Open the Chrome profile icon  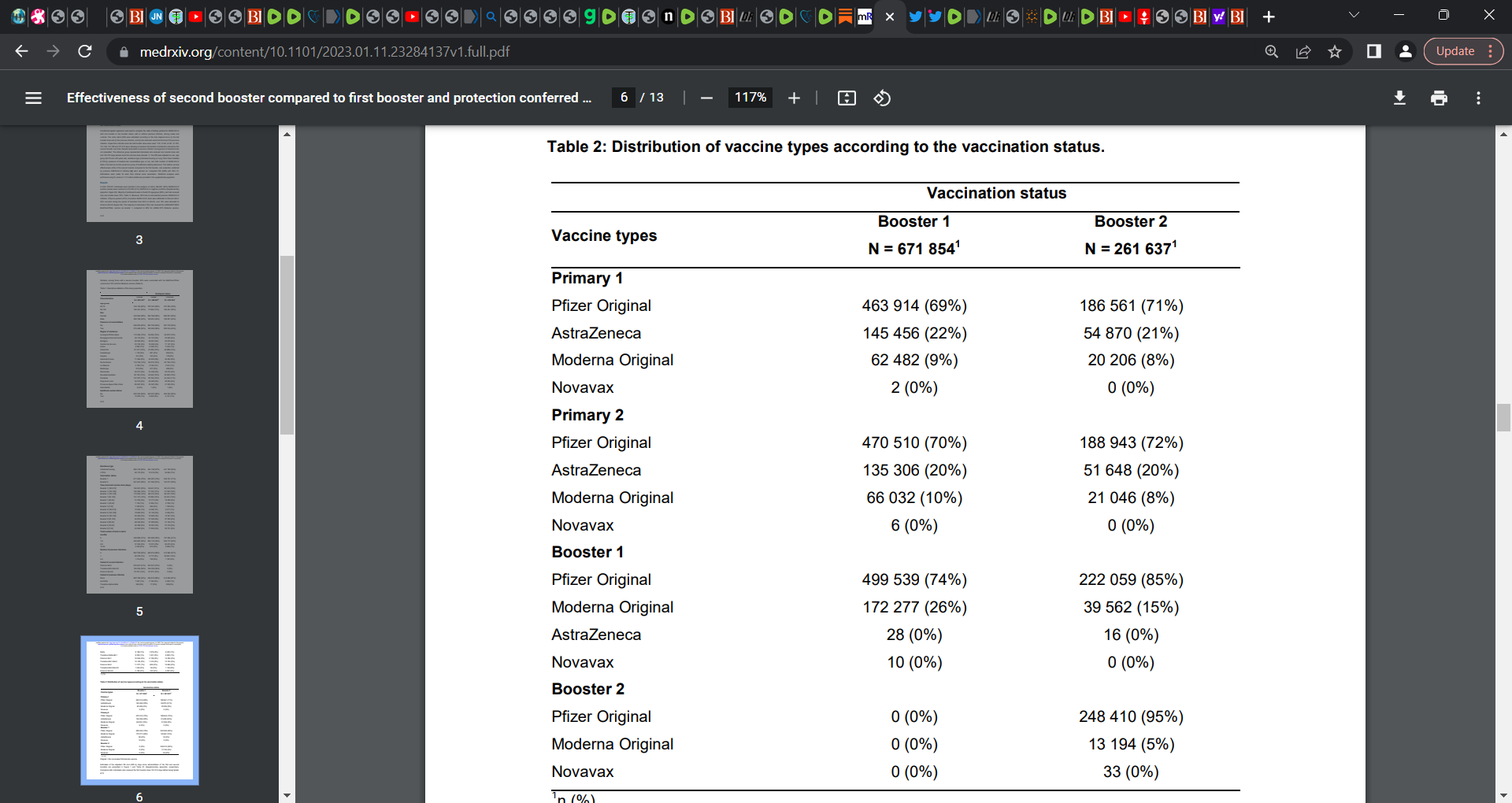[1405, 51]
